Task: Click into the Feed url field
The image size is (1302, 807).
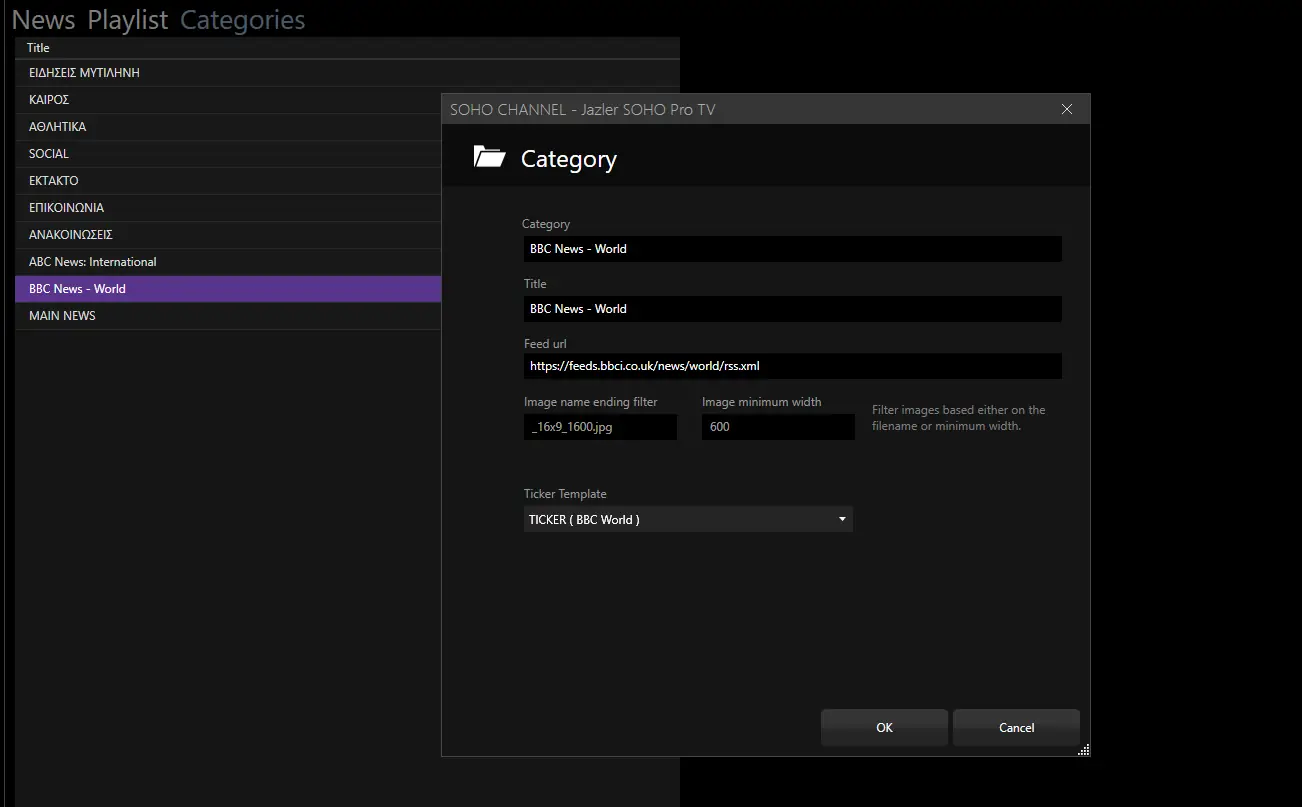Action: tap(792, 366)
